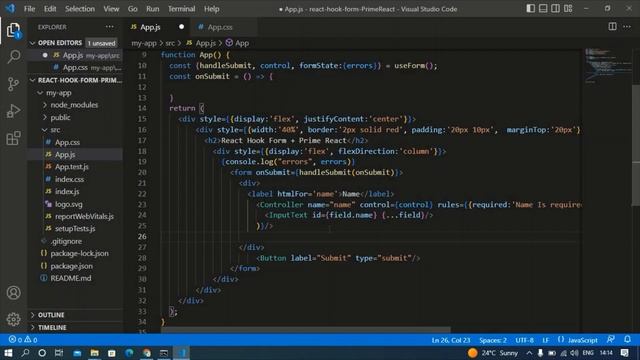The height and width of the screenshot is (360, 640).
Task: Open the Explorer view in activity bar
Action: coord(13,30)
